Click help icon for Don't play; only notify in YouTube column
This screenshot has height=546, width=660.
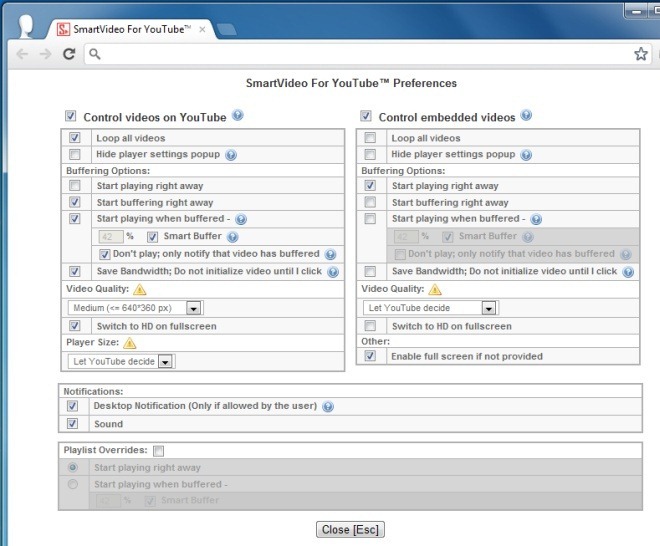coord(330,254)
